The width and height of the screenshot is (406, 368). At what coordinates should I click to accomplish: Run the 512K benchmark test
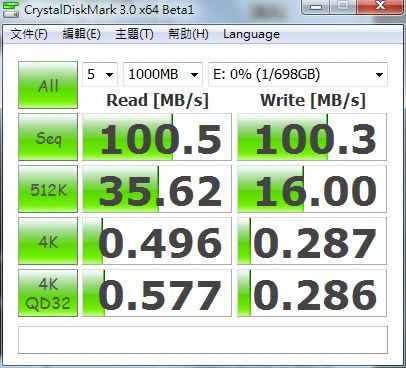[48, 189]
